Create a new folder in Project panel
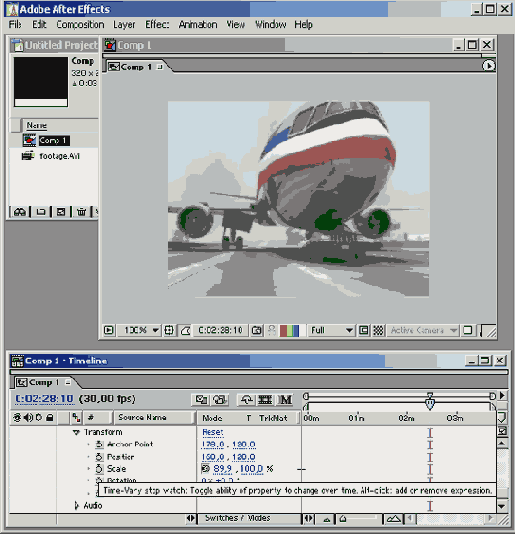515x534 pixels. click(x=41, y=212)
